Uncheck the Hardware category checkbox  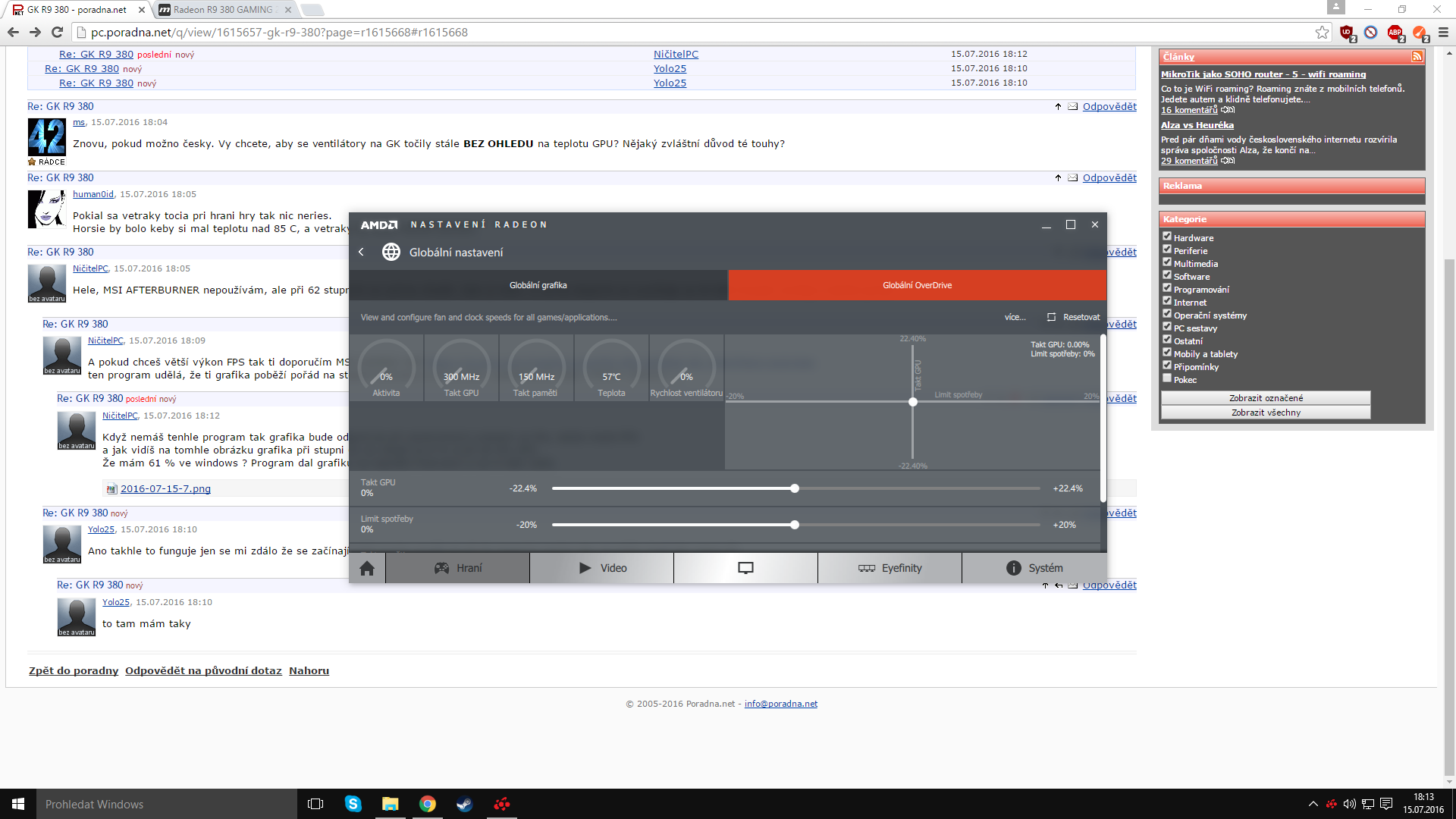tap(1167, 237)
